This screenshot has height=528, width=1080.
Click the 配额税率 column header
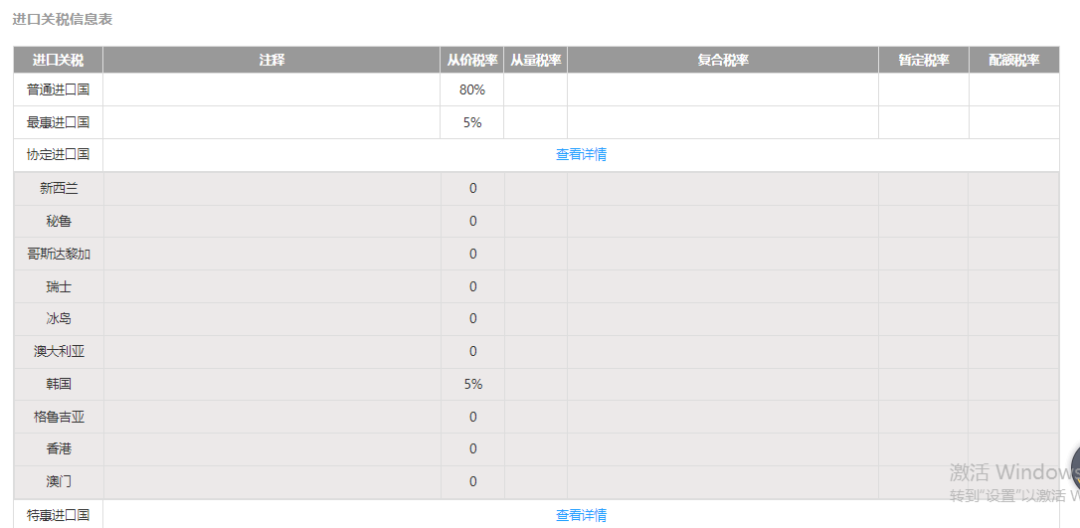point(1014,60)
